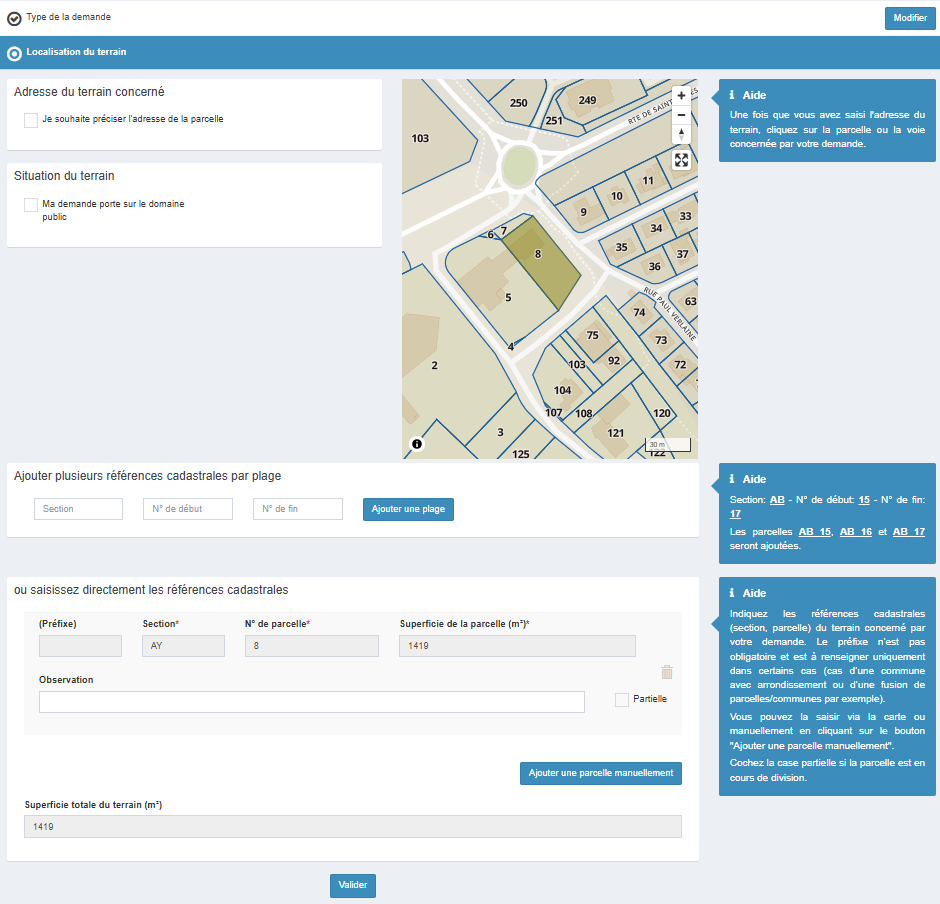Submit the form with Valider
Screen dimensions: 940x904
pos(353,886)
